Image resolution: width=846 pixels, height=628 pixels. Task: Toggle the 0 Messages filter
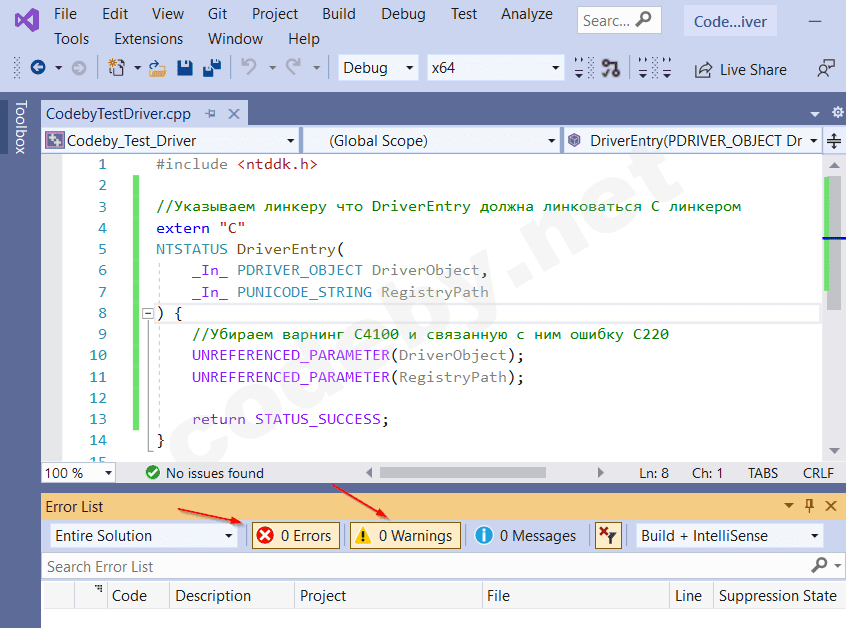click(526, 536)
